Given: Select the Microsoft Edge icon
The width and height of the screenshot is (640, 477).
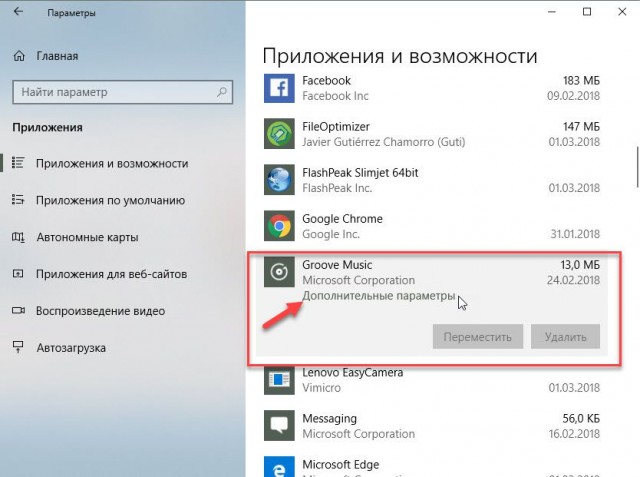Looking at the screenshot, I should point(277,466).
